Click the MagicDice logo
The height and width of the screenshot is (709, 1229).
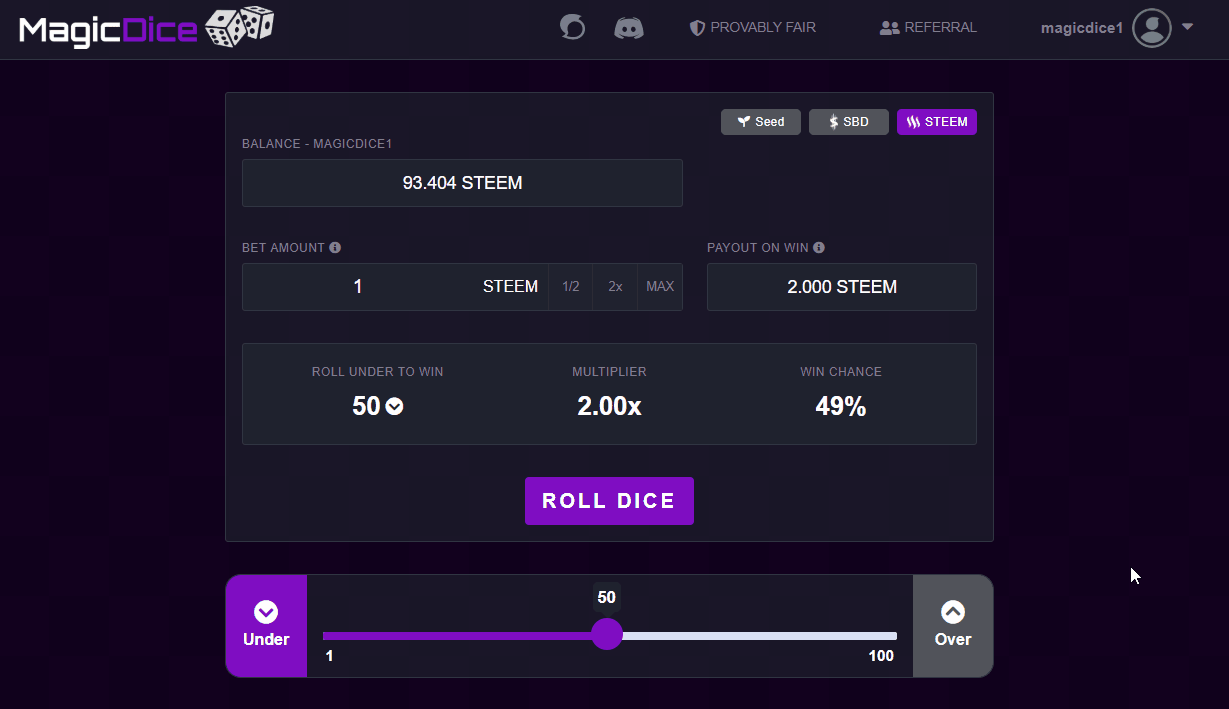tap(146, 28)
